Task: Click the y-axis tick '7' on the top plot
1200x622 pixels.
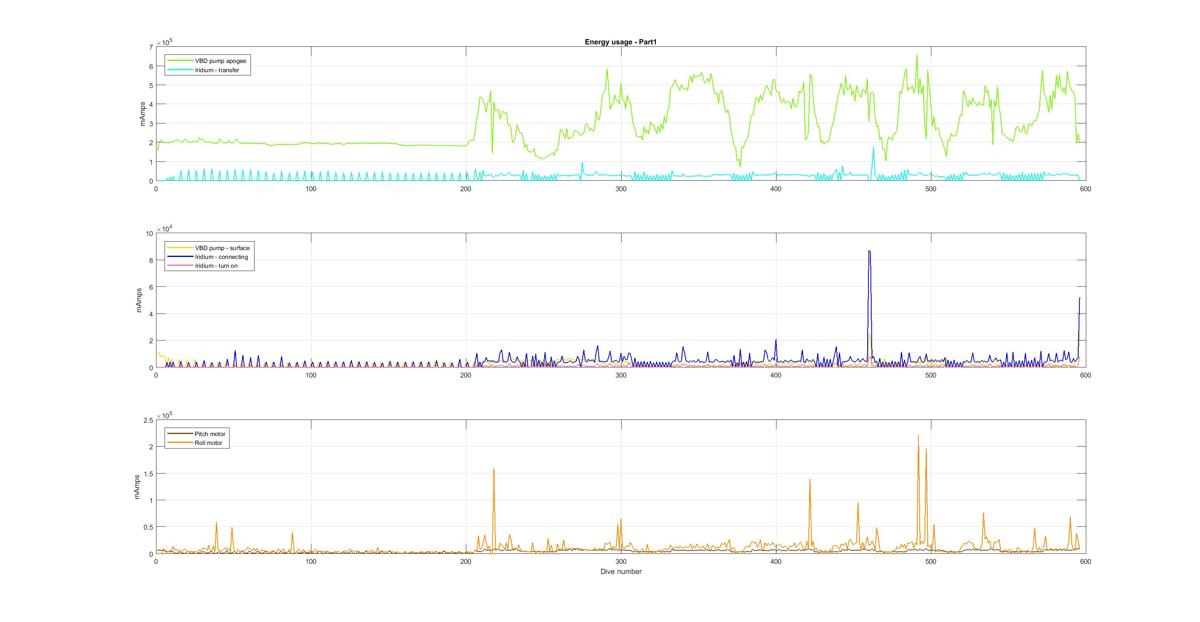Action: click(150, 47)
